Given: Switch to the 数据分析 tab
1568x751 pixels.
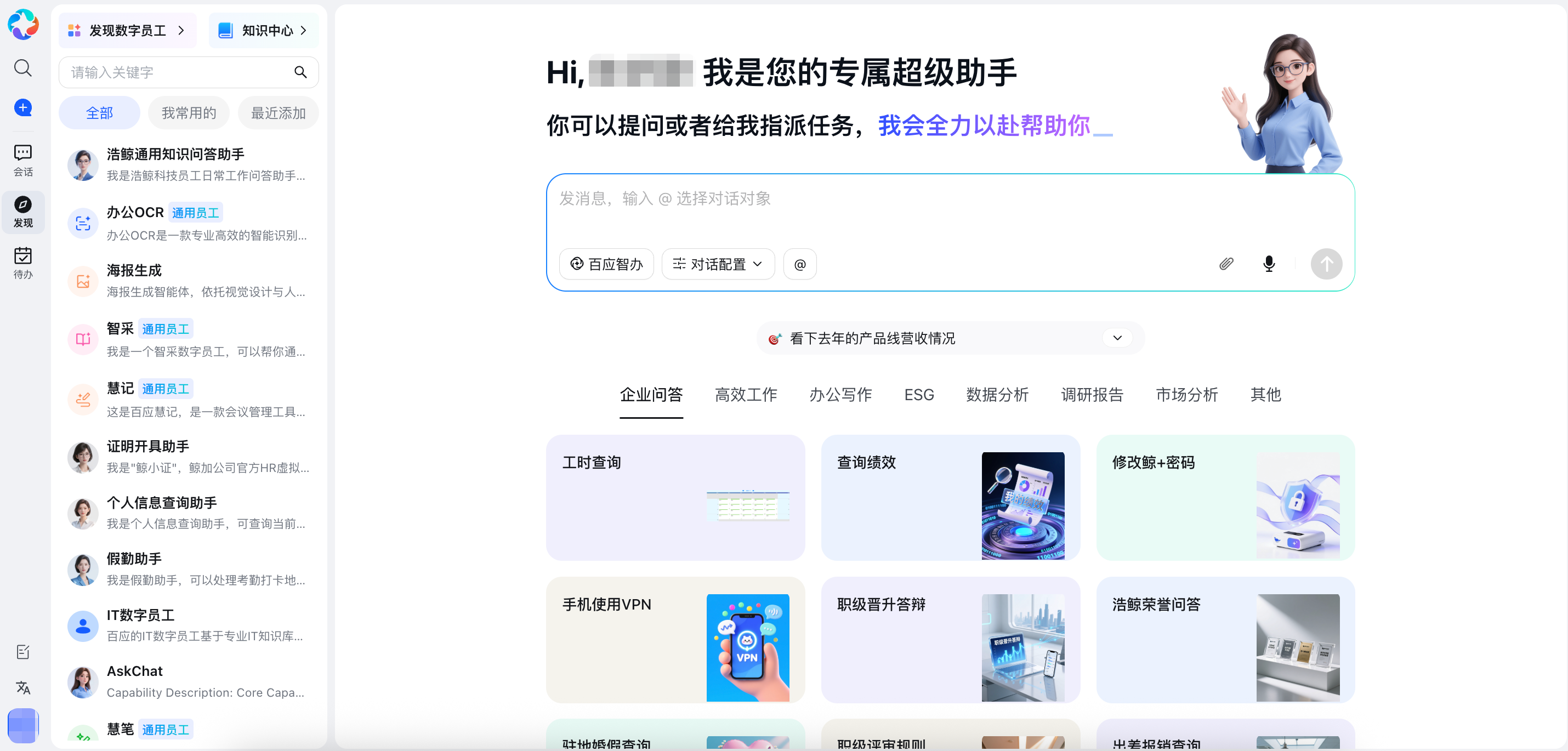Looking at the screenshot, I should (x=997, y=395).
